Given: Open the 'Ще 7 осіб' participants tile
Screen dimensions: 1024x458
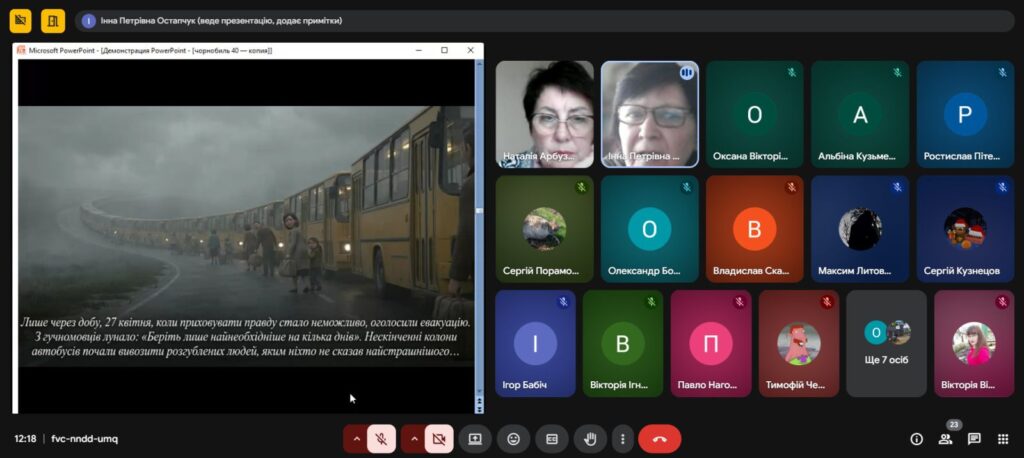Looking at the screenshot, I should [x=886, y=342].
